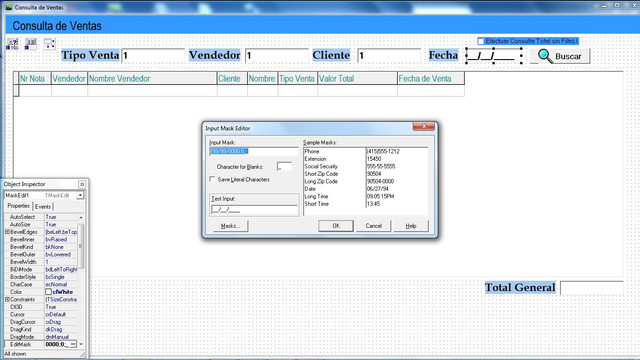Viewport: 640px width, 360px height.
Task: Select the BiDiMode property row
Action: (41, 269)
